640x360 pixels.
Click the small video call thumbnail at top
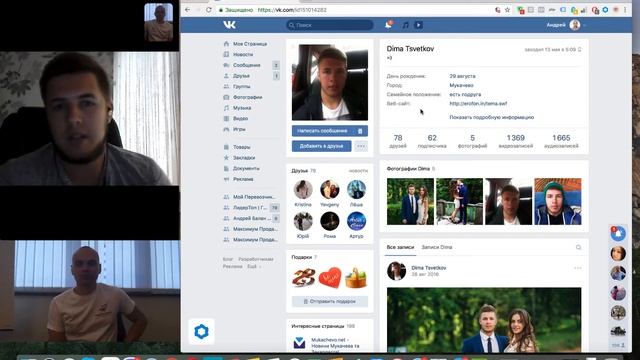tap(158, 22)
